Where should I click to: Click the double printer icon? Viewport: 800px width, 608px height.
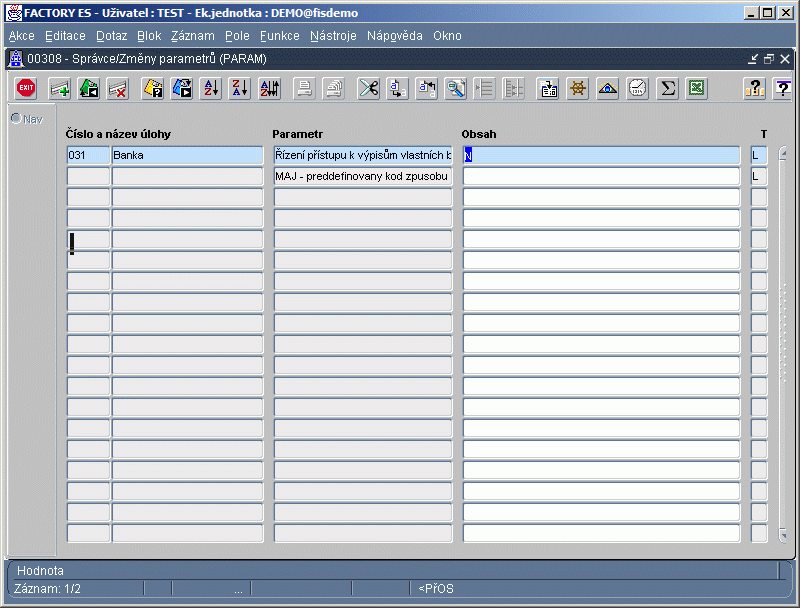(x=334, y=89)
